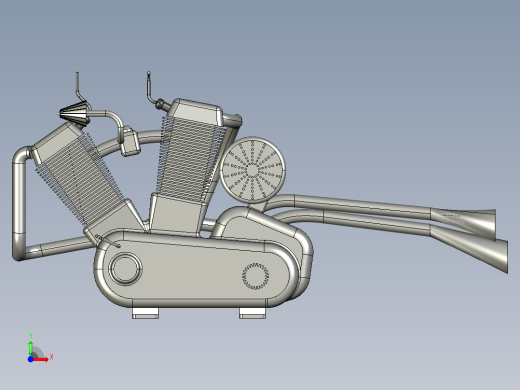Select the finned right cylinder
520x390 pixels.
coord(191,159)
